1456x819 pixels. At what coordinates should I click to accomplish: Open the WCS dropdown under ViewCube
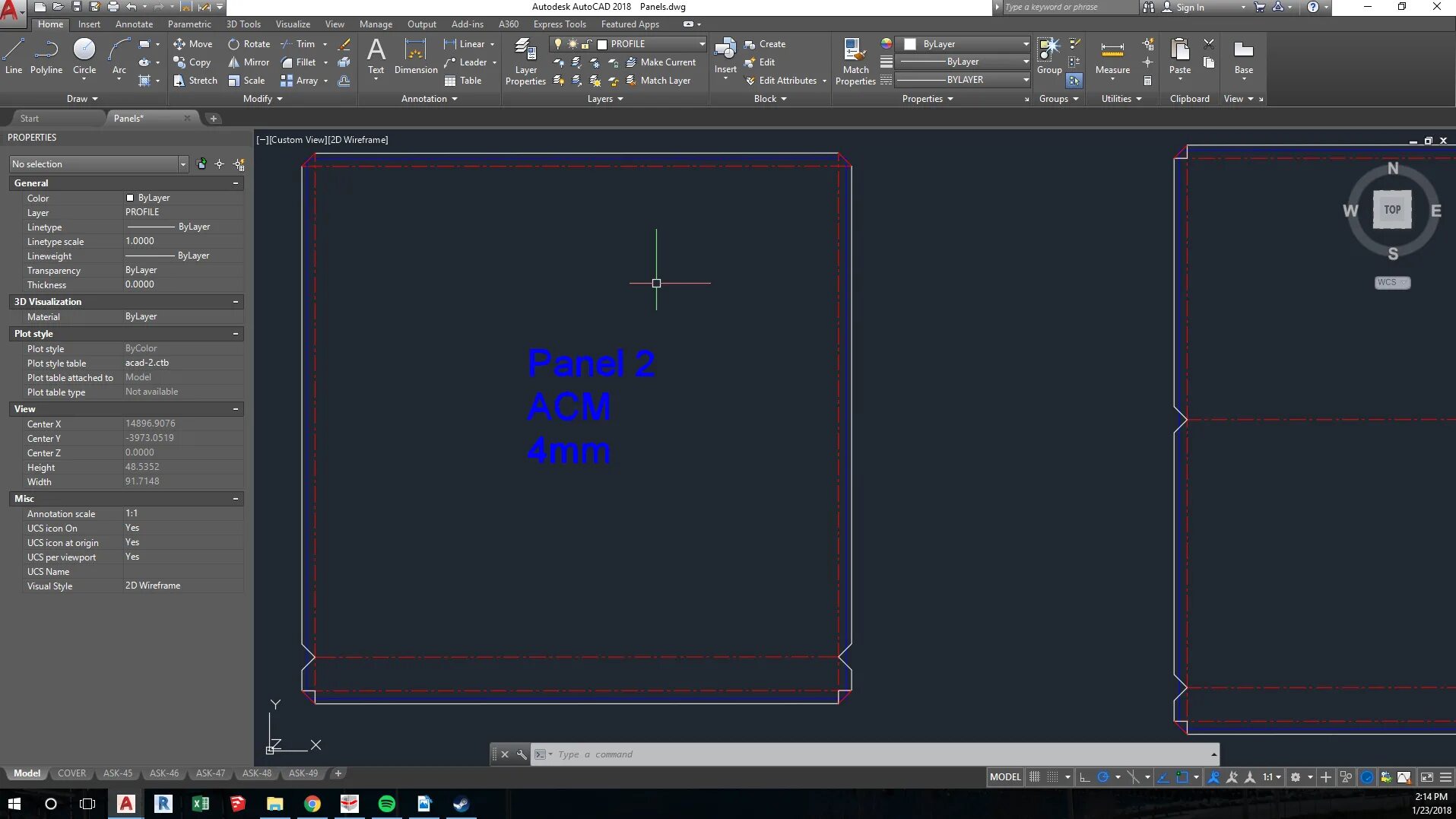tap(1392, 283)
